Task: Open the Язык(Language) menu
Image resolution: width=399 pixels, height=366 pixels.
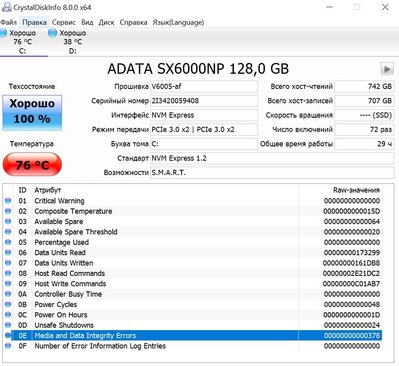Action: pos(178,22)
